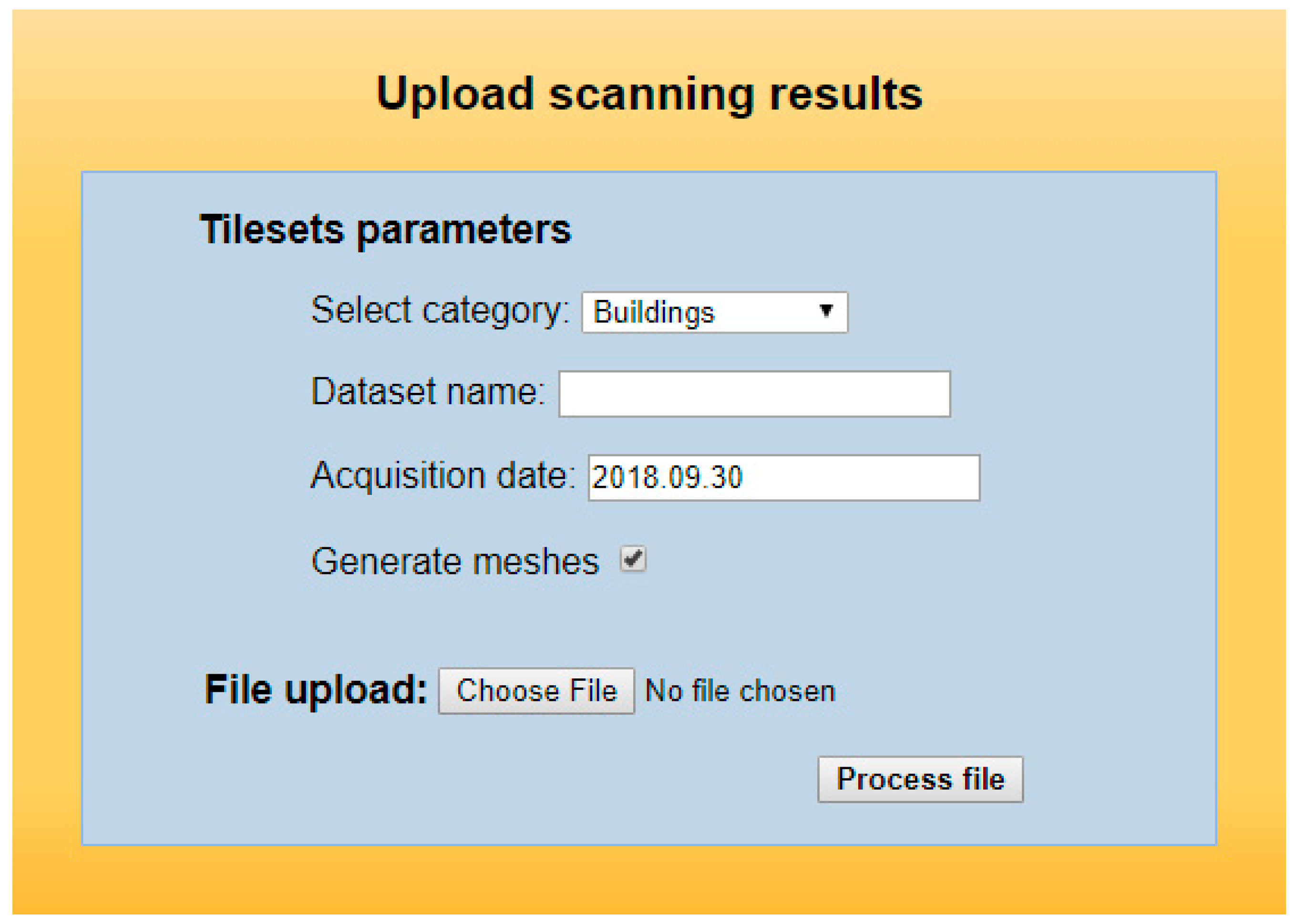Click the Dataset name input field
The height and width of the screenshot is (924, 1296).
(x=754, y=394)
